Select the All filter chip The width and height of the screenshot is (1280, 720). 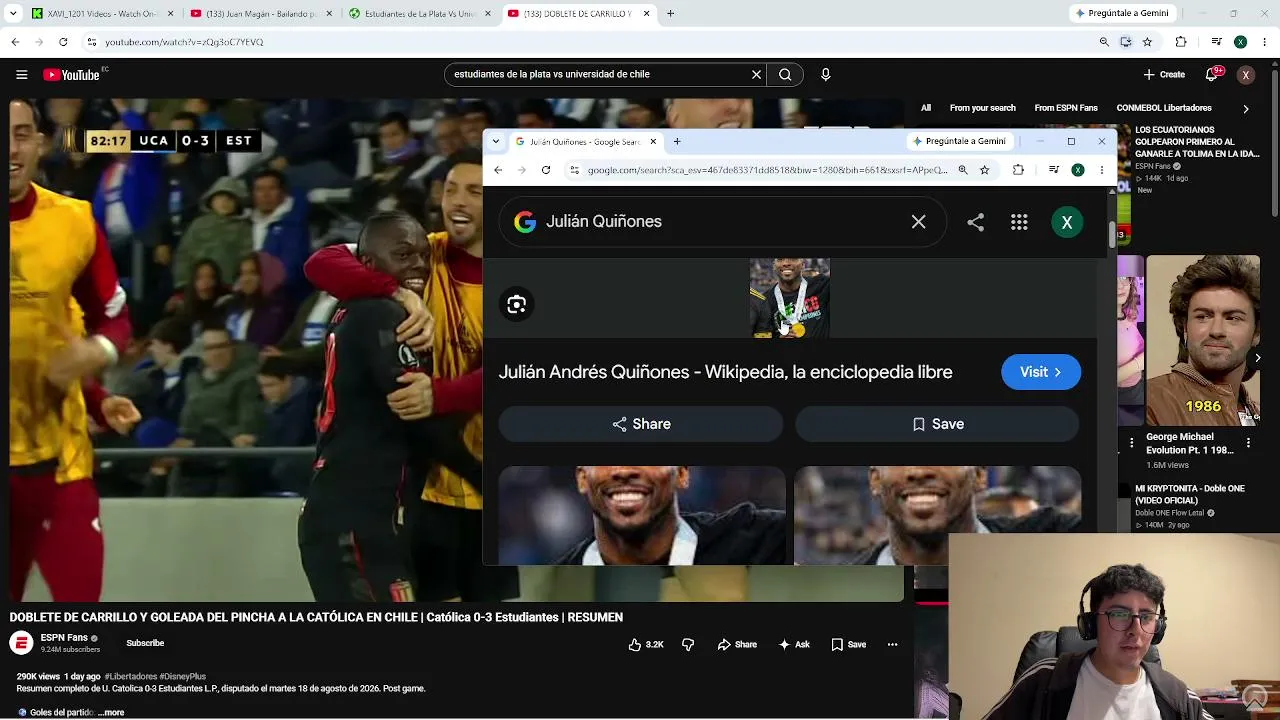[x=926, y=108]
